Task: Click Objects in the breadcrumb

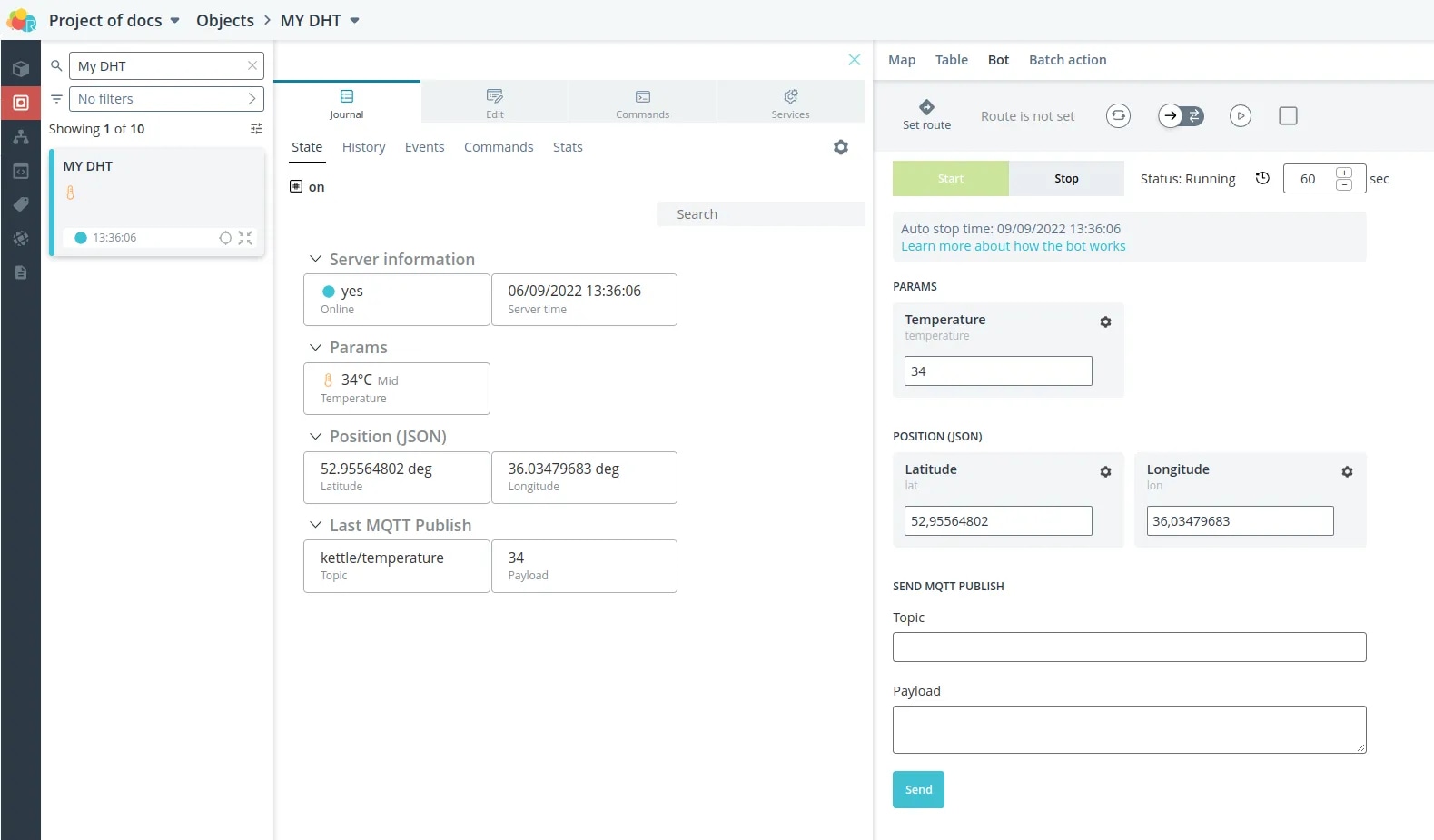Action: click(x=225, y=20)
